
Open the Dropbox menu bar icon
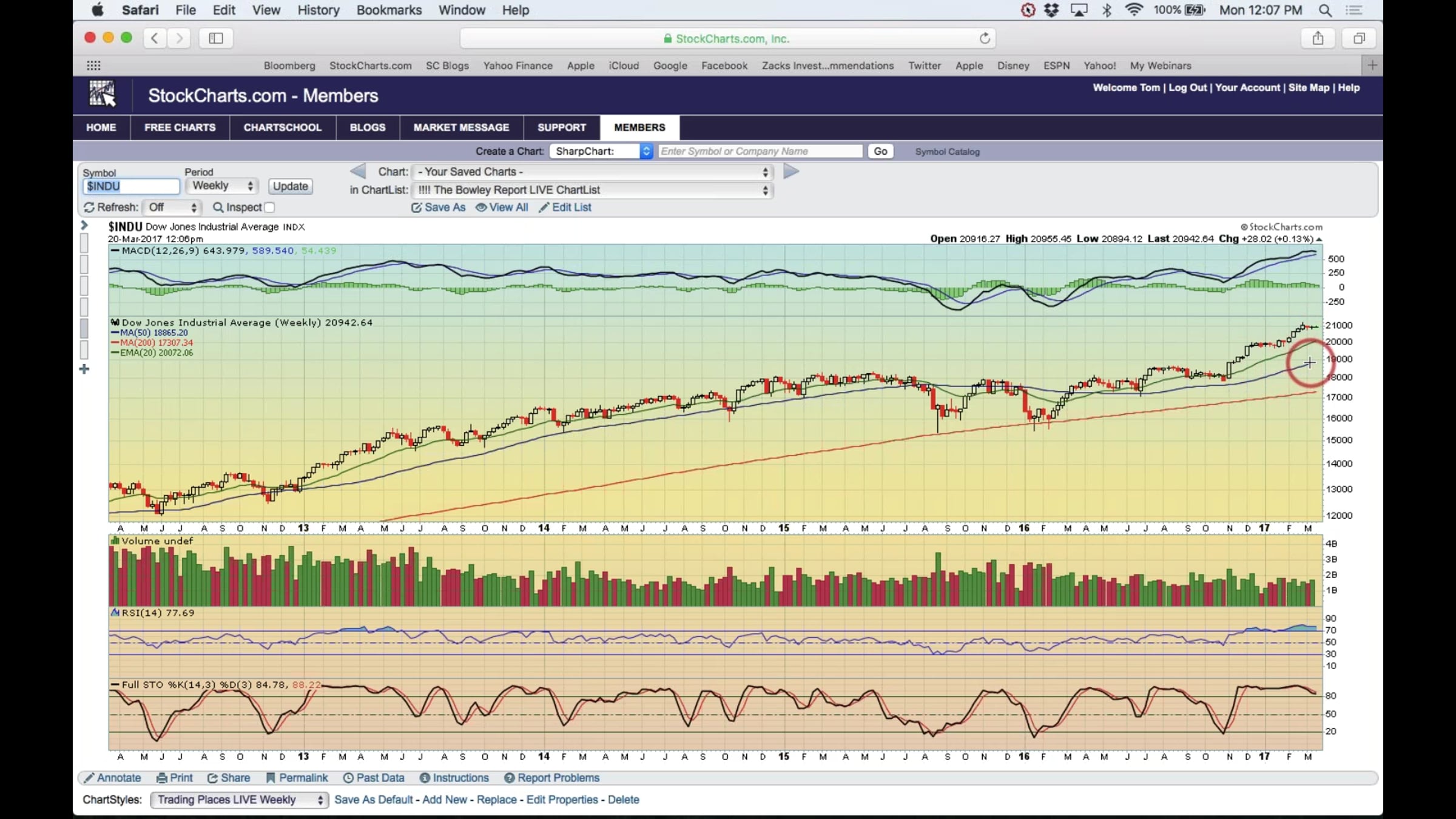(x=1051, y=10)
